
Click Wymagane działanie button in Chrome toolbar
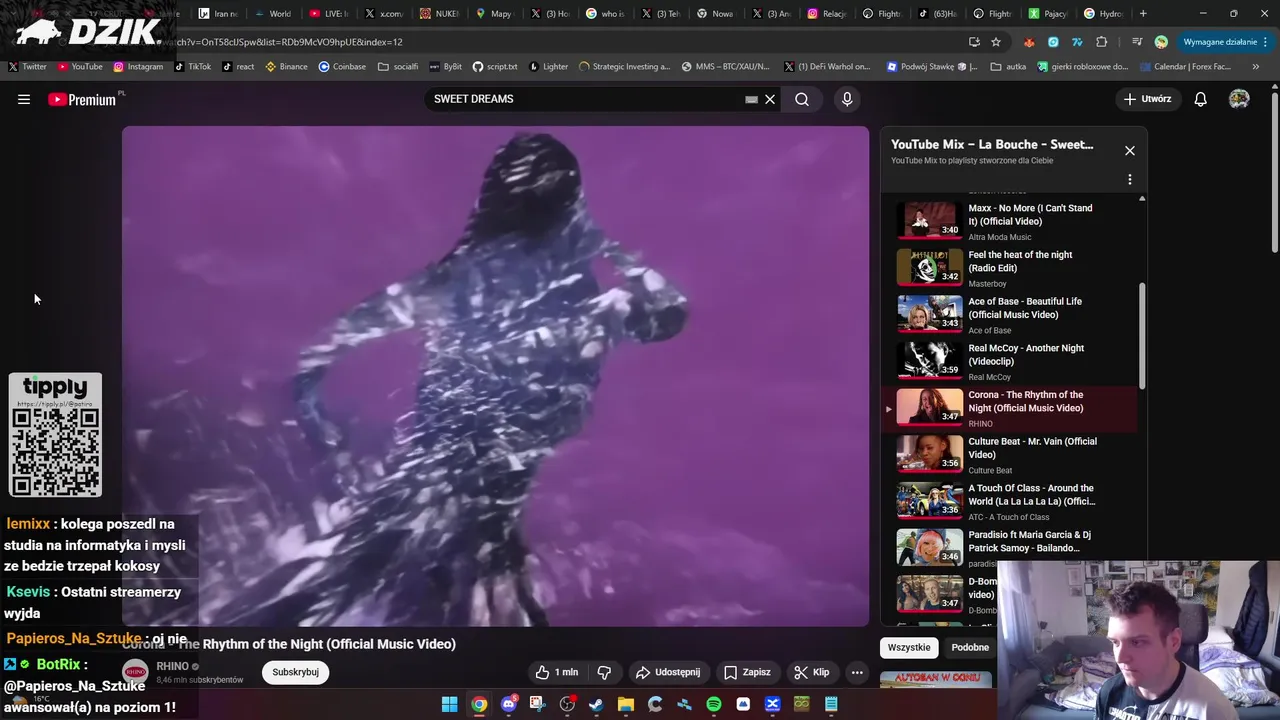pyautogui.click(x=1225, y=42)
